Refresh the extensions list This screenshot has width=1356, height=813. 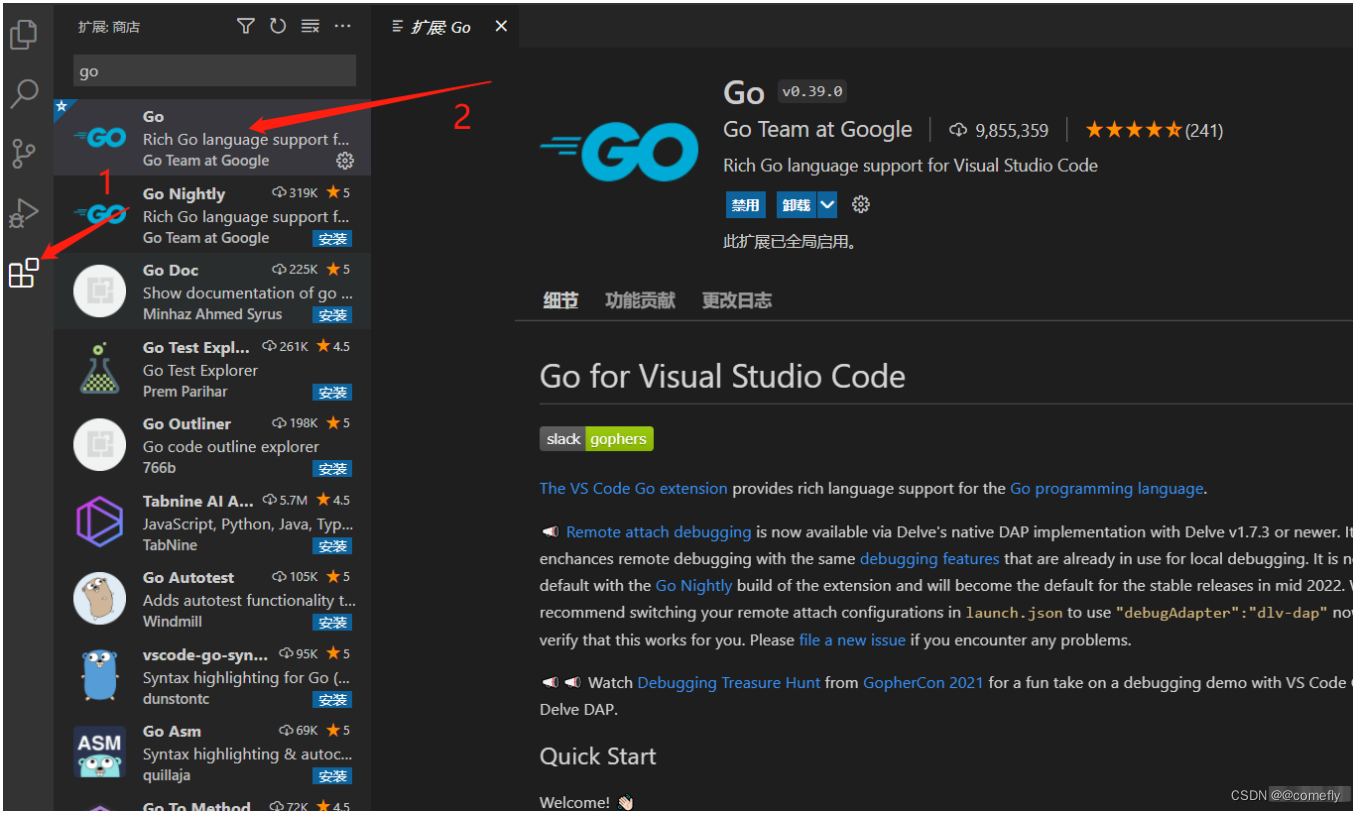pyautogui.click(x=277, y=26)
